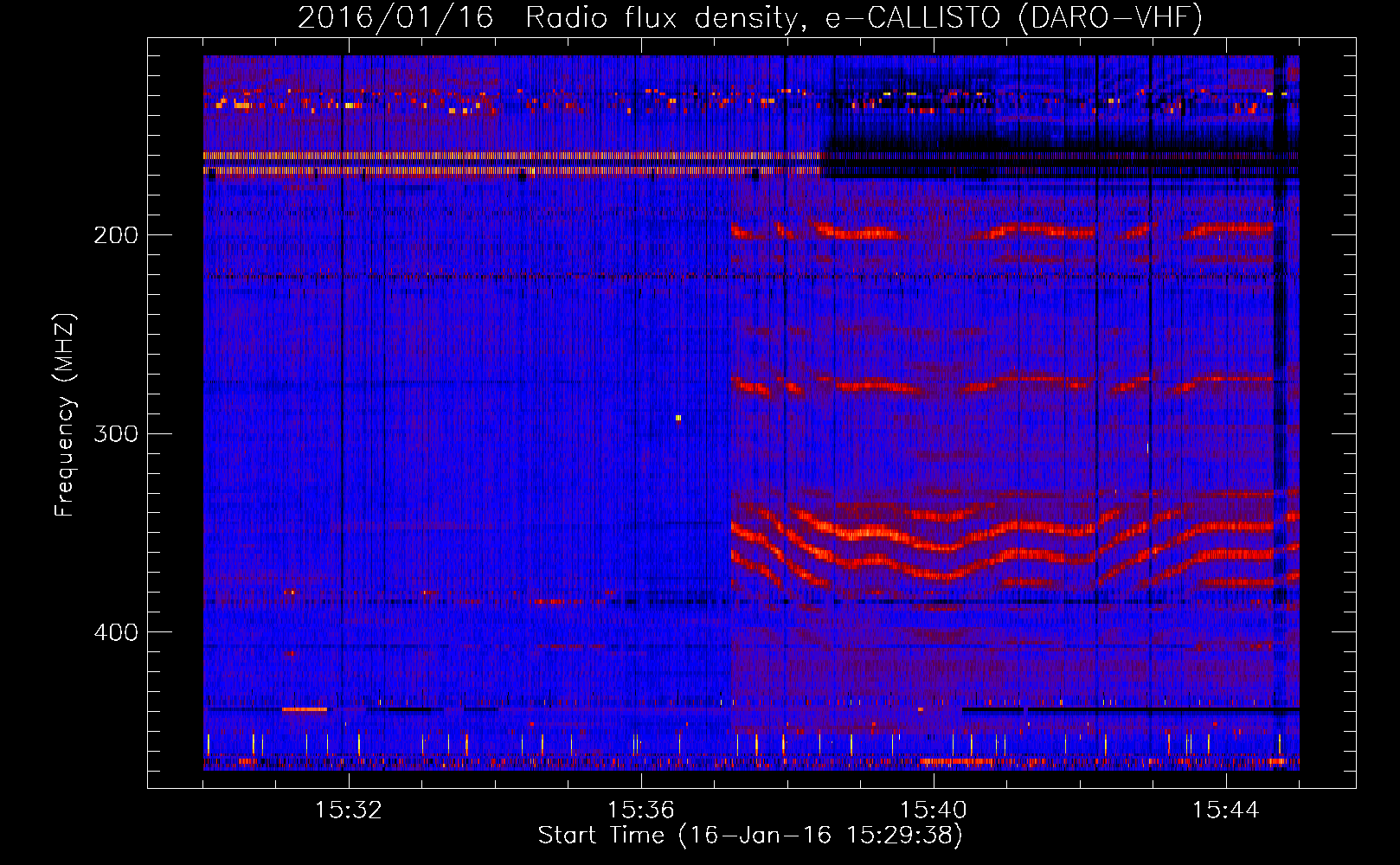Click the 'Frequency (MHZ)' axis label
This screenshot has width=1400, height=865.
[65, 415]
